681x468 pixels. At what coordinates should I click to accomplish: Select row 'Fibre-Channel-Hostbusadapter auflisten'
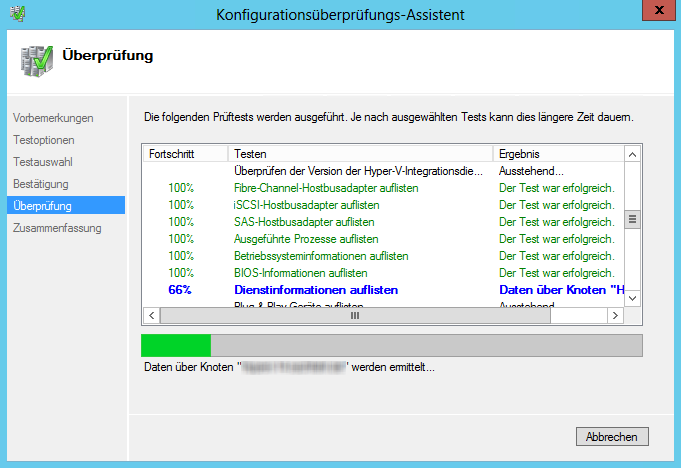(x=383, y=188)
